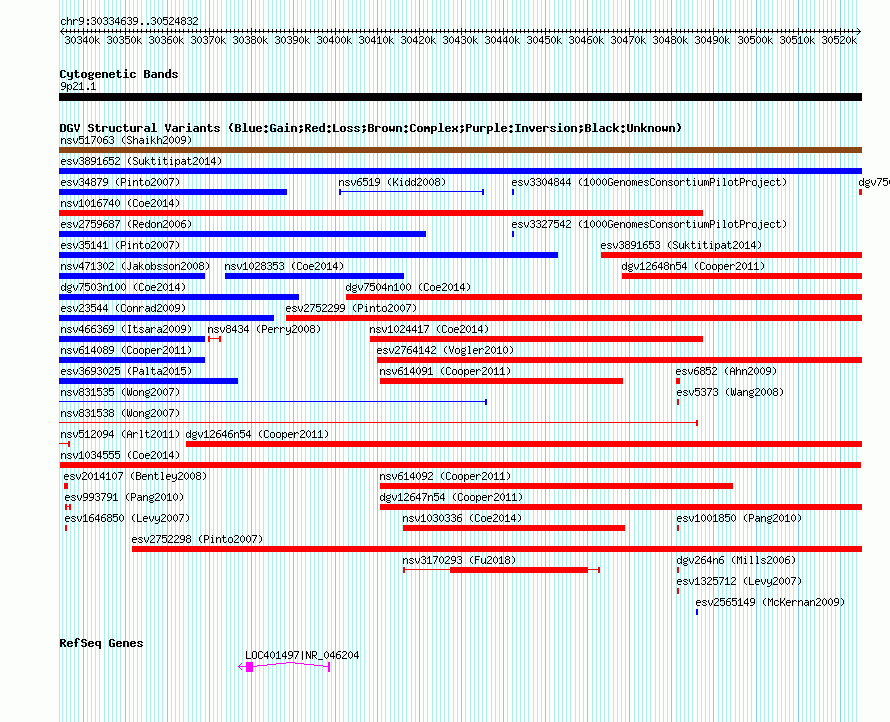Click the dgv7503n100 (Coe2014) label
This screenshot has width=890, height=722.
coord(123,287)
